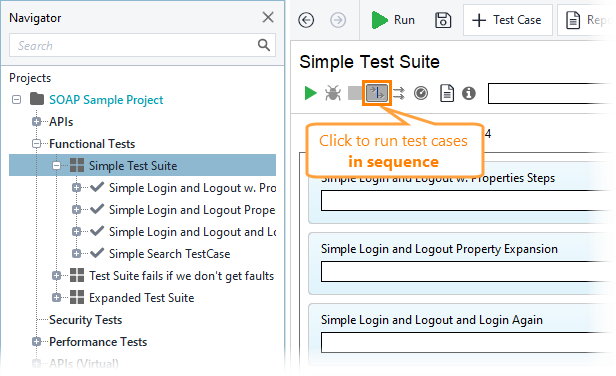Expand Test Suite fails if we don't get faults
616x376 pixels.
pyautogui.click(x=57, y=276)
